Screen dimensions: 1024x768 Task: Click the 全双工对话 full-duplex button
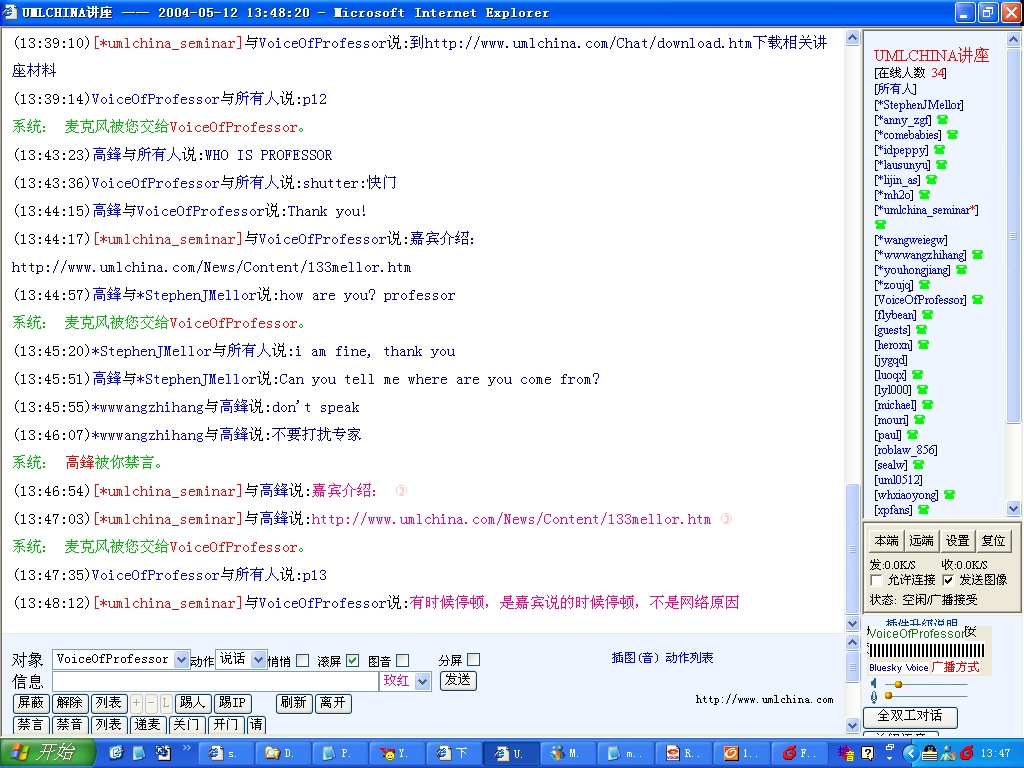point(910,716)
